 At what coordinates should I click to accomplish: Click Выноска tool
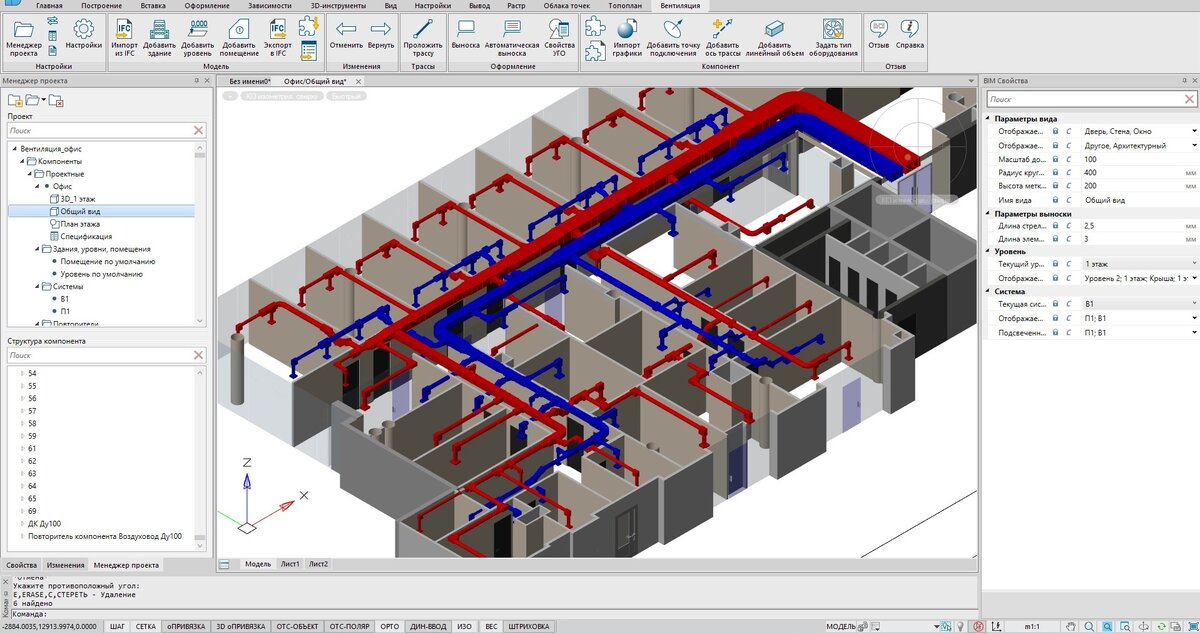pyautogui.click(x=466, y=34)
